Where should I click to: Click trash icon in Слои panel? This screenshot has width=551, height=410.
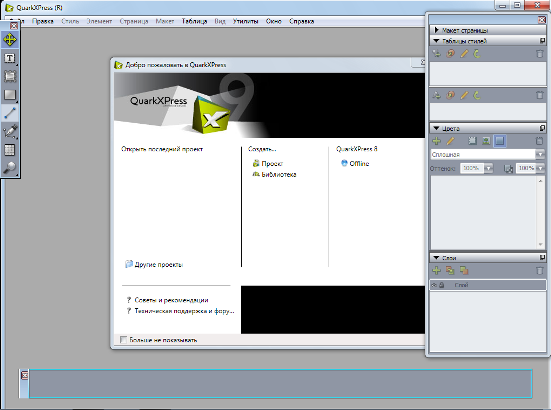pos(540,270)
